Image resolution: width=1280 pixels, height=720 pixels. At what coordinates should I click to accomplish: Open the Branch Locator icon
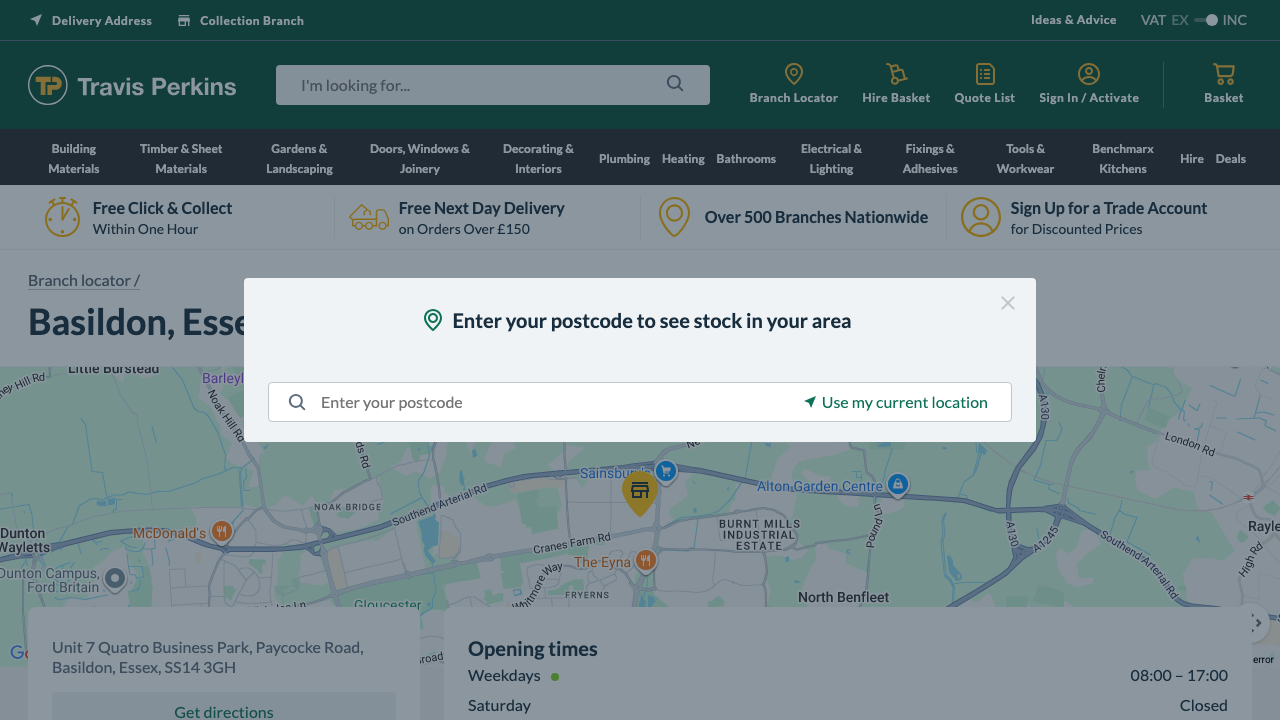(x=793, y=82)
